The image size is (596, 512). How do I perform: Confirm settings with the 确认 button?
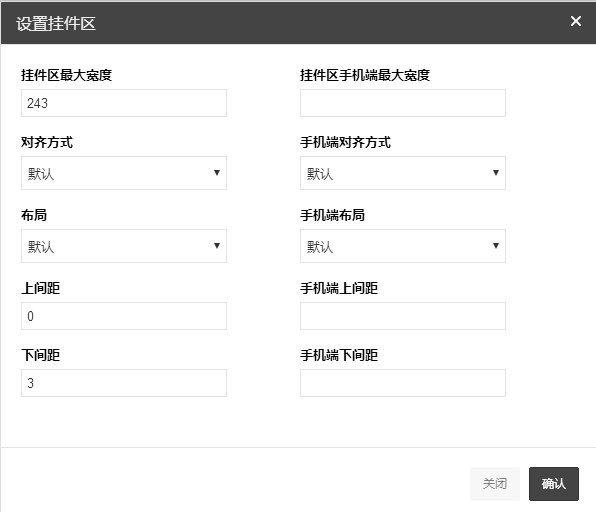[x=554, y=484]
